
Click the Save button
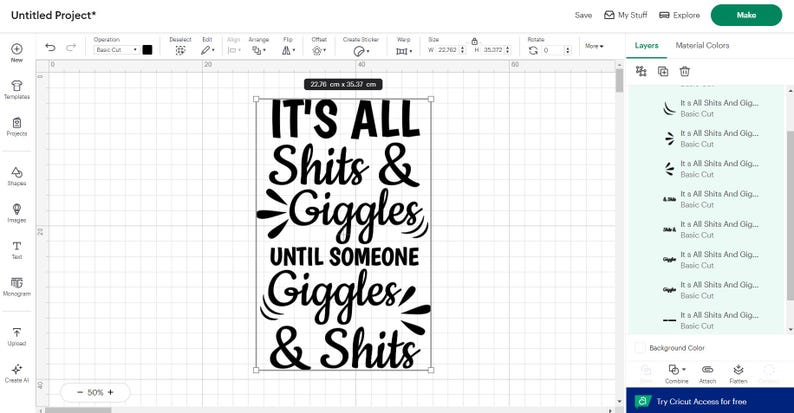tap(583, 15)
